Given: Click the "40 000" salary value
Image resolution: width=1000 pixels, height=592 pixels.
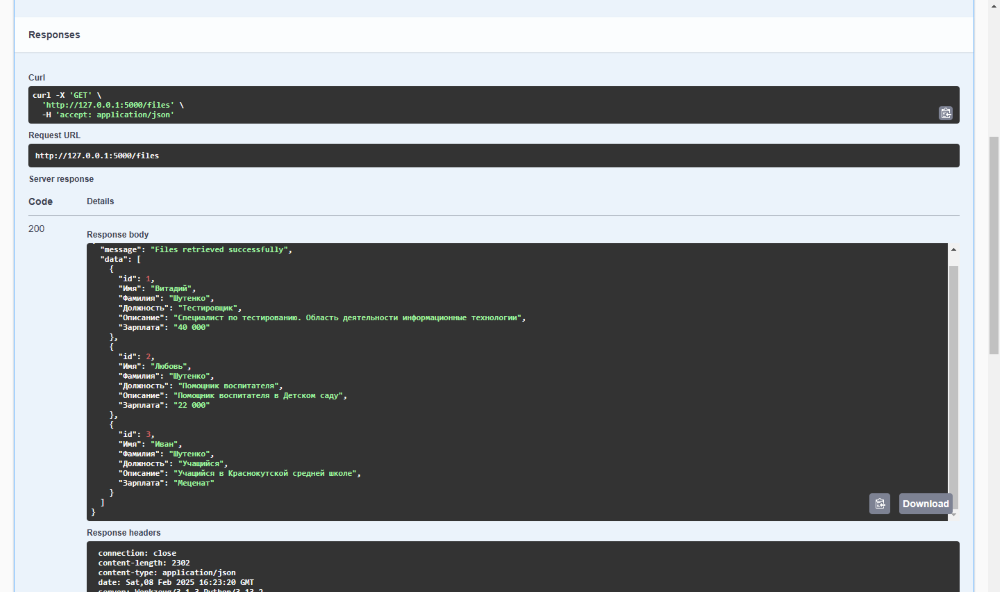Looking at the screenshot, I should 190,327.
